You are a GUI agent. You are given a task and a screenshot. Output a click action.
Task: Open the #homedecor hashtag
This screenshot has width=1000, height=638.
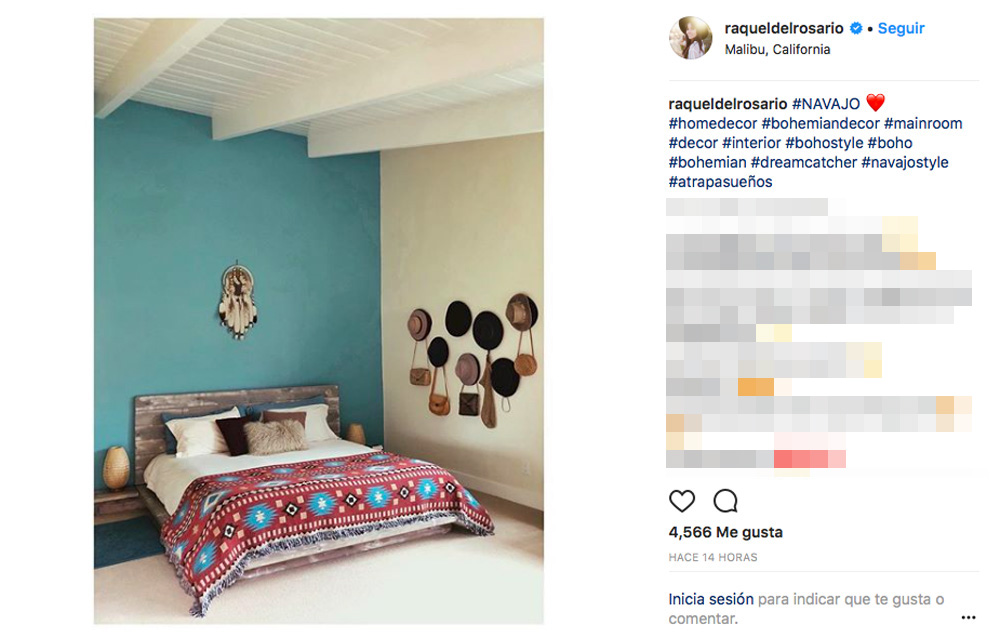712,123
